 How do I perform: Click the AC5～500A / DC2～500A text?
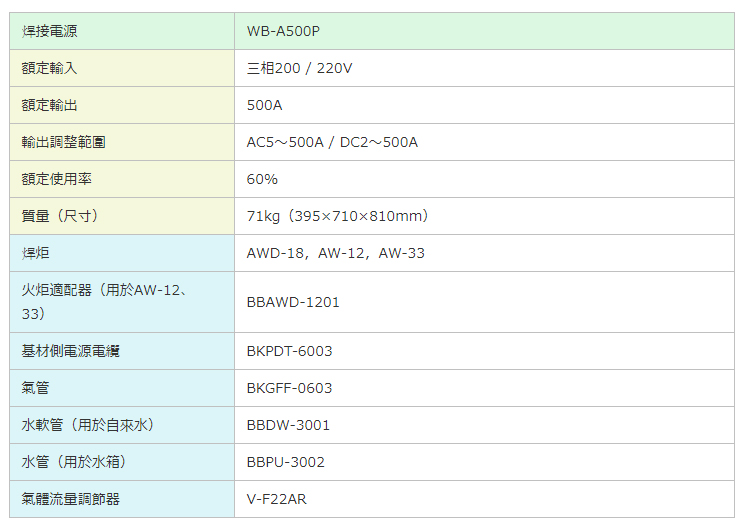(x=332, y=142)
